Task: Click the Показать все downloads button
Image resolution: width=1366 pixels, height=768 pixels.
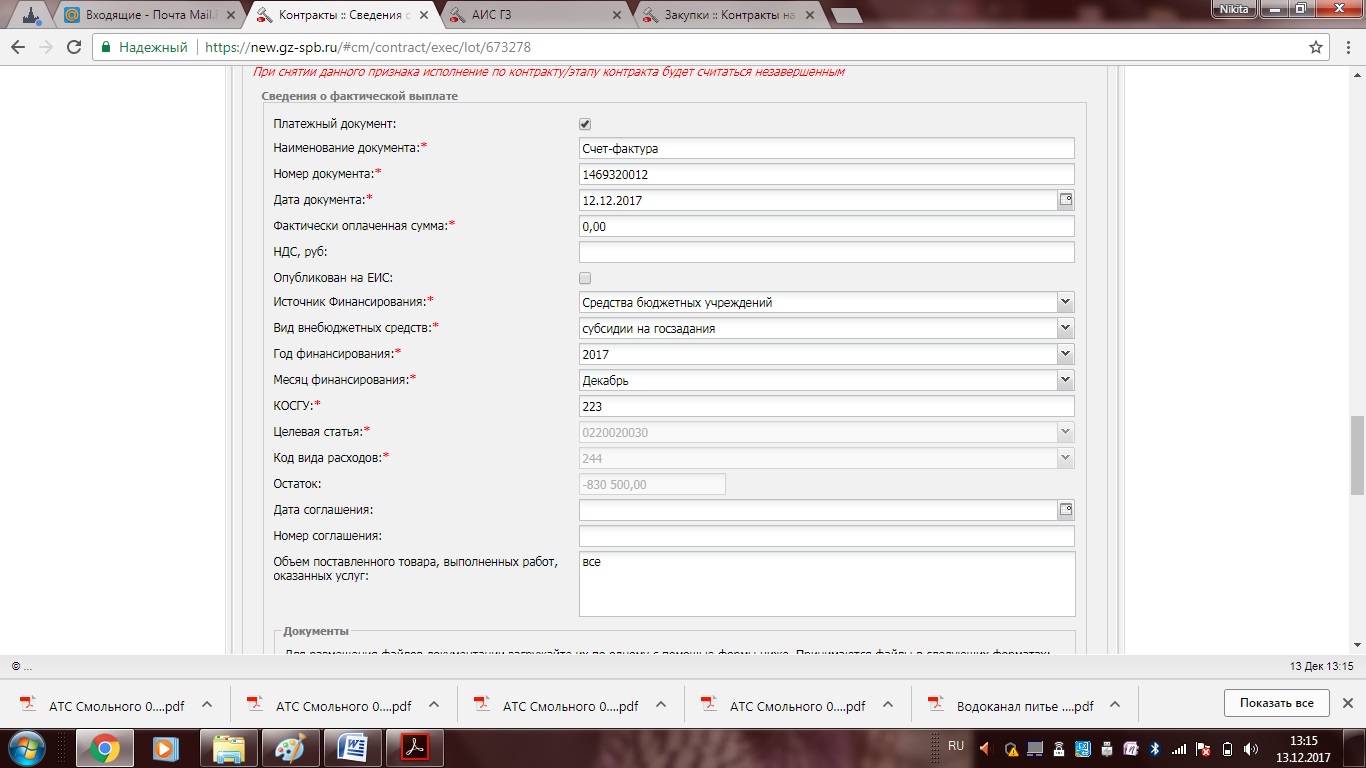Action: (1276, 703)
